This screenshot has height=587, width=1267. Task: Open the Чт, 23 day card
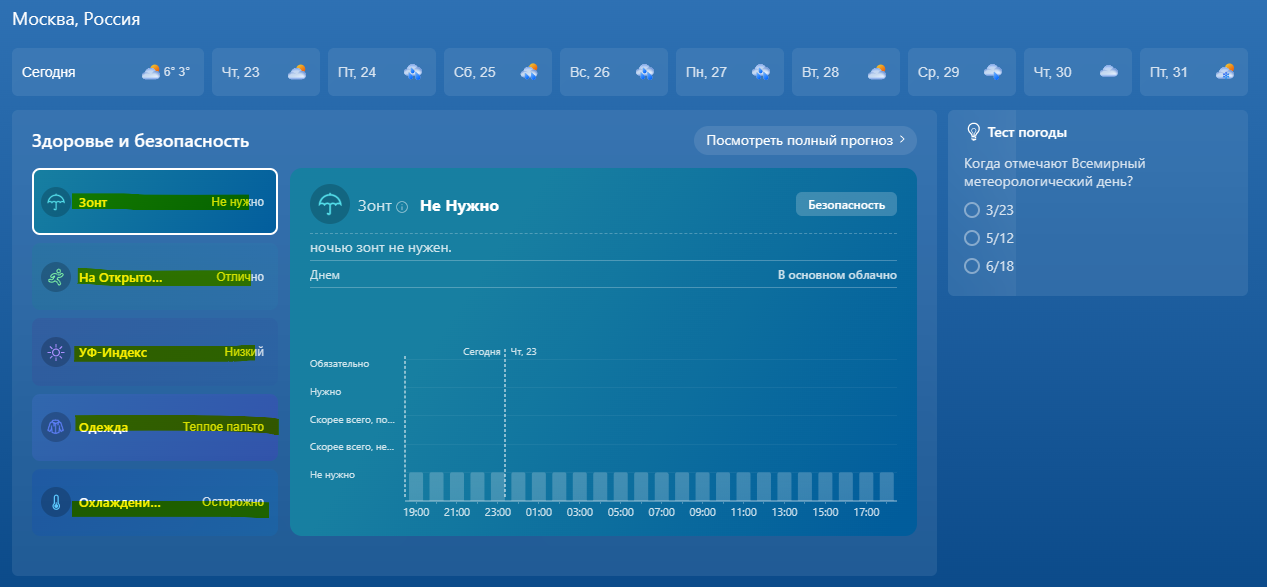pos(266,72)
